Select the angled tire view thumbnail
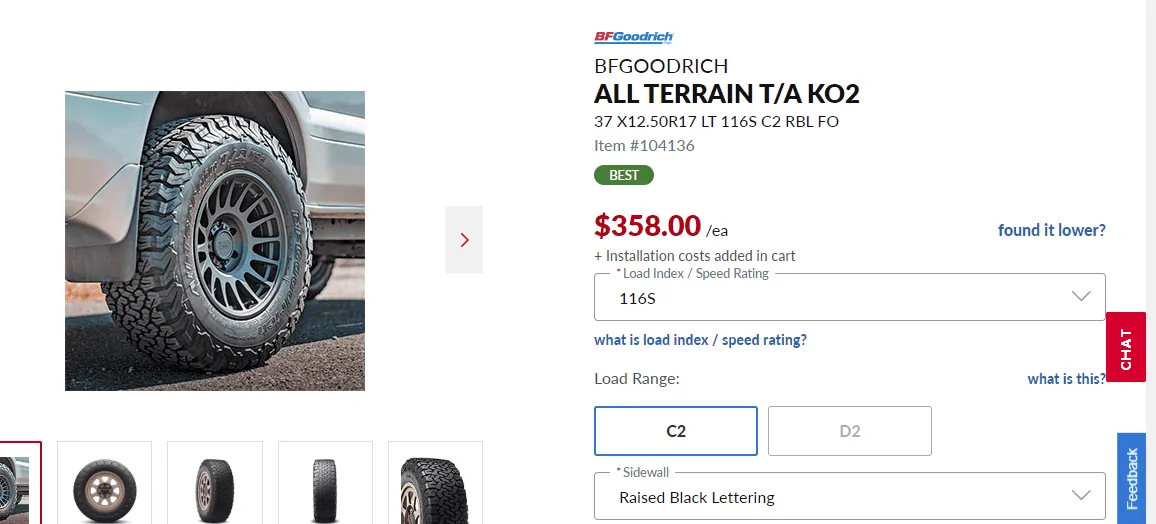The width and height of the screenshot is (1156, 524). (215, 484)
